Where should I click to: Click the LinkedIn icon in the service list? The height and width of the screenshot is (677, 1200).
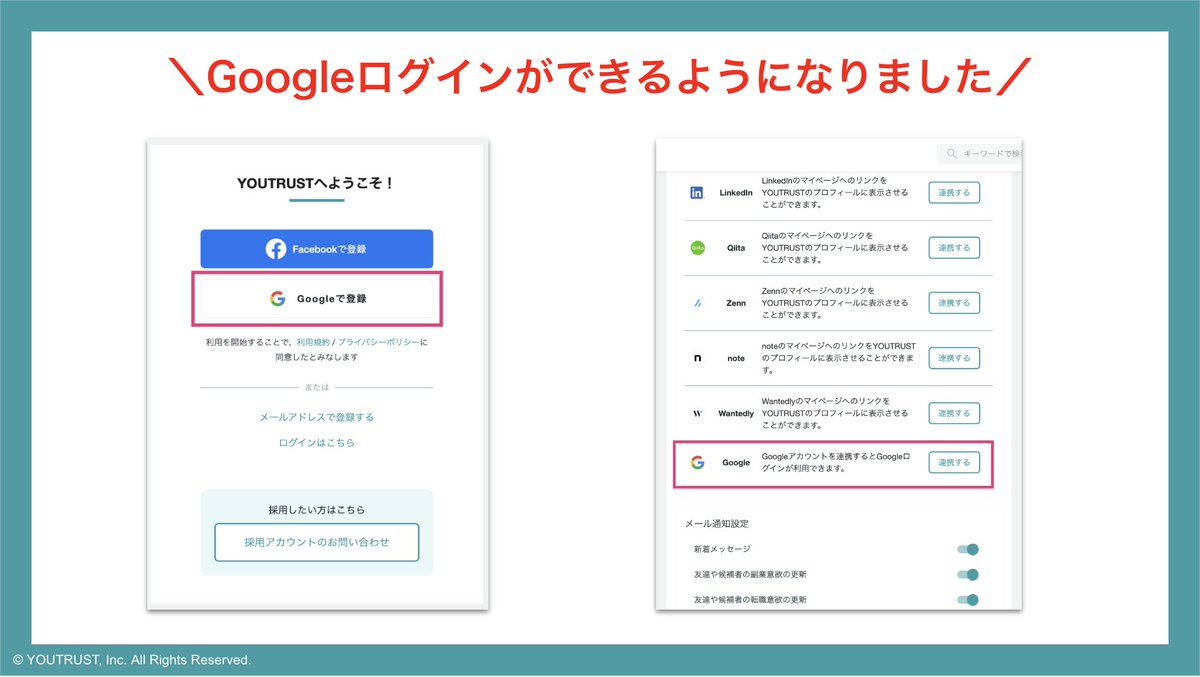coord(697,192)
